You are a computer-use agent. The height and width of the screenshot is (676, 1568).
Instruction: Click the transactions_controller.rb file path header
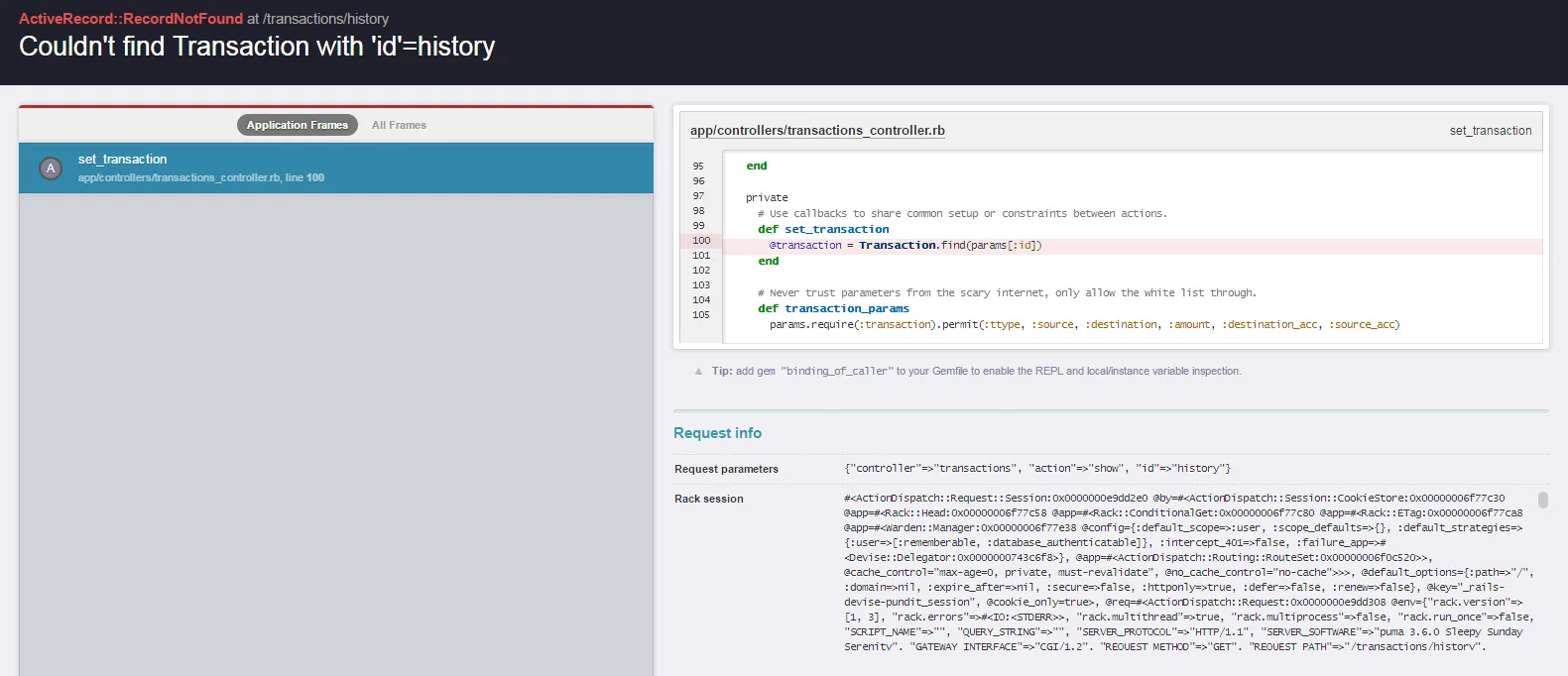coord(817,131)
